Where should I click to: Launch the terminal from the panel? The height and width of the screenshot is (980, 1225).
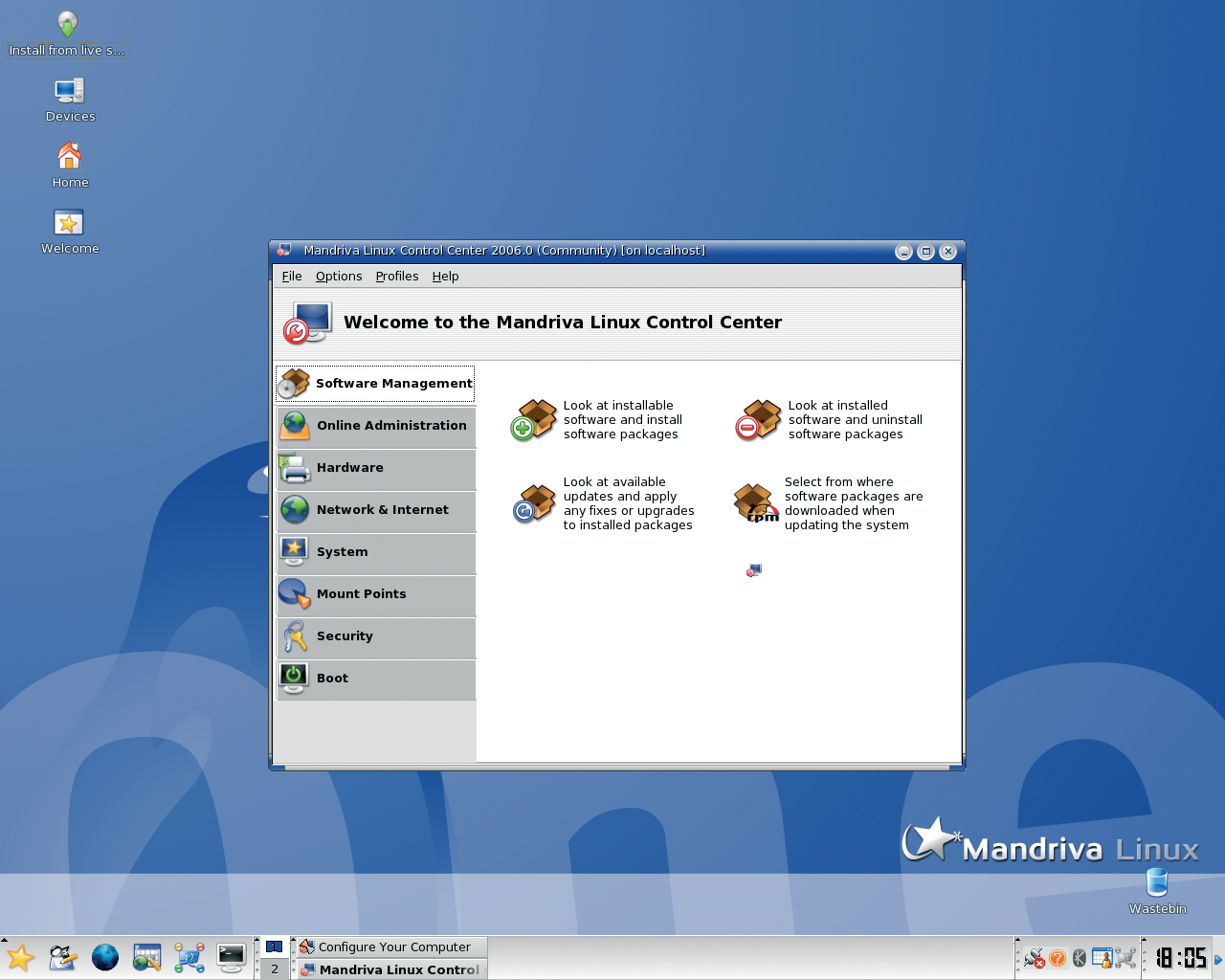tap(232, 958)
